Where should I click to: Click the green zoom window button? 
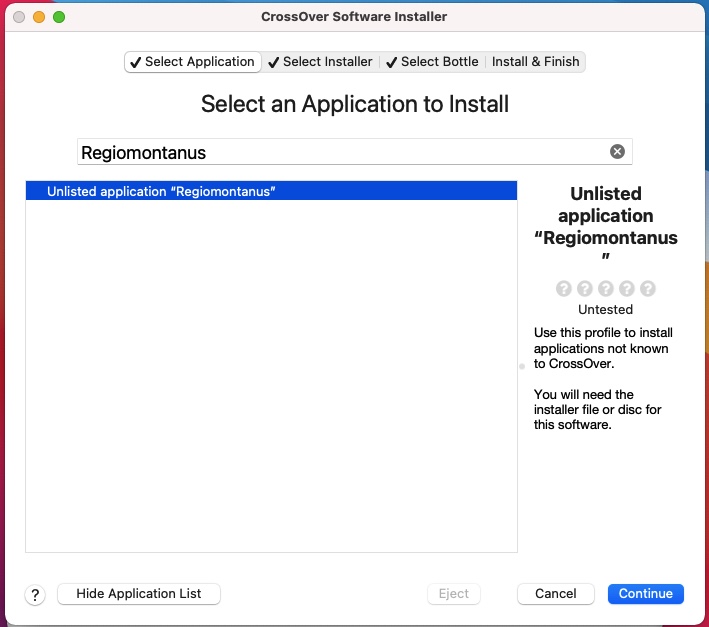pos(59,17)
